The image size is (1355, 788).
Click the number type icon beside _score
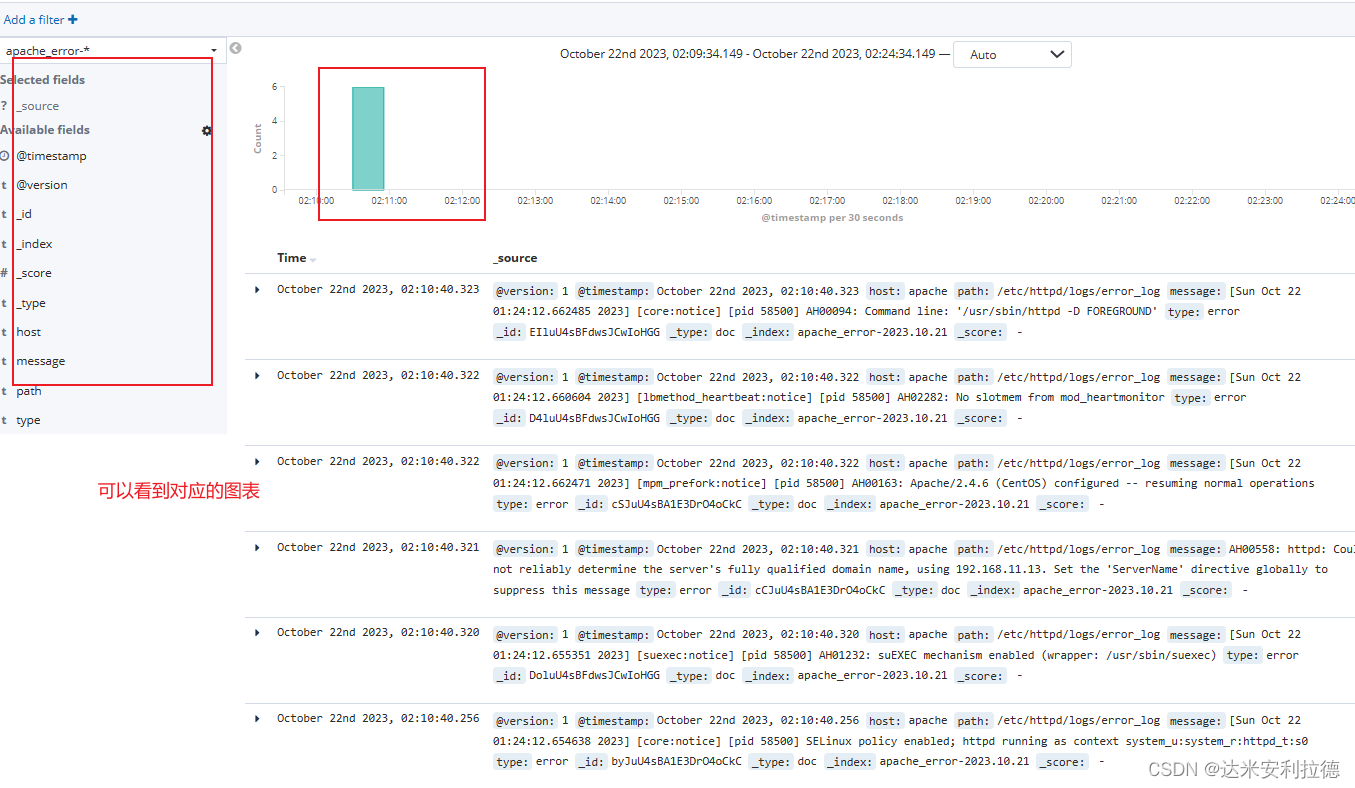[4, 273]
